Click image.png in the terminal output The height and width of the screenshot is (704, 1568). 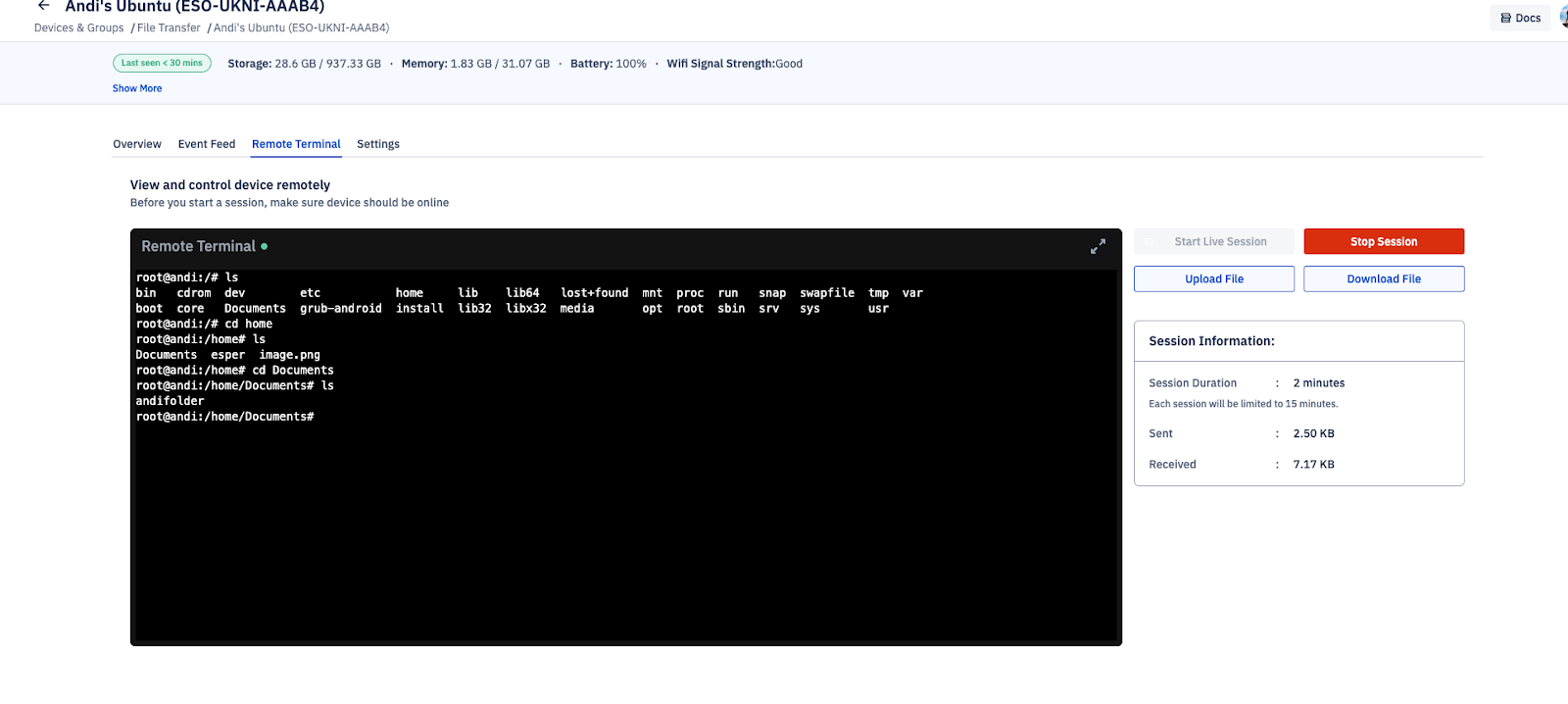point(289,355)
